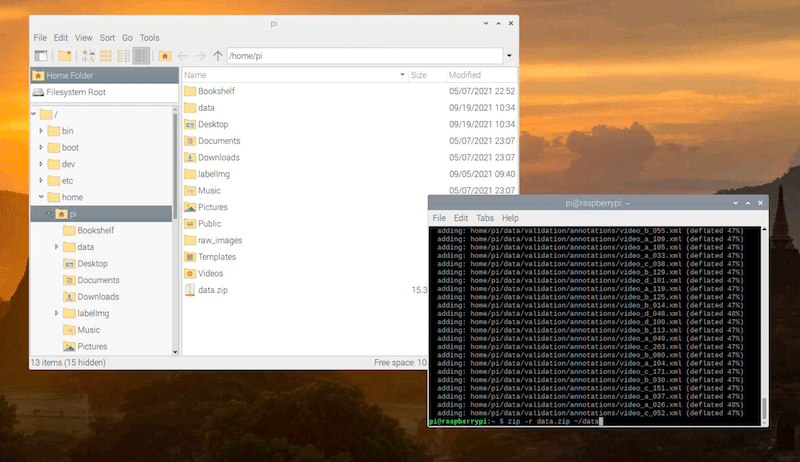Open the path history dropdown arrow
This screenshot has height=462, width=800.
[x=509, y=56]
